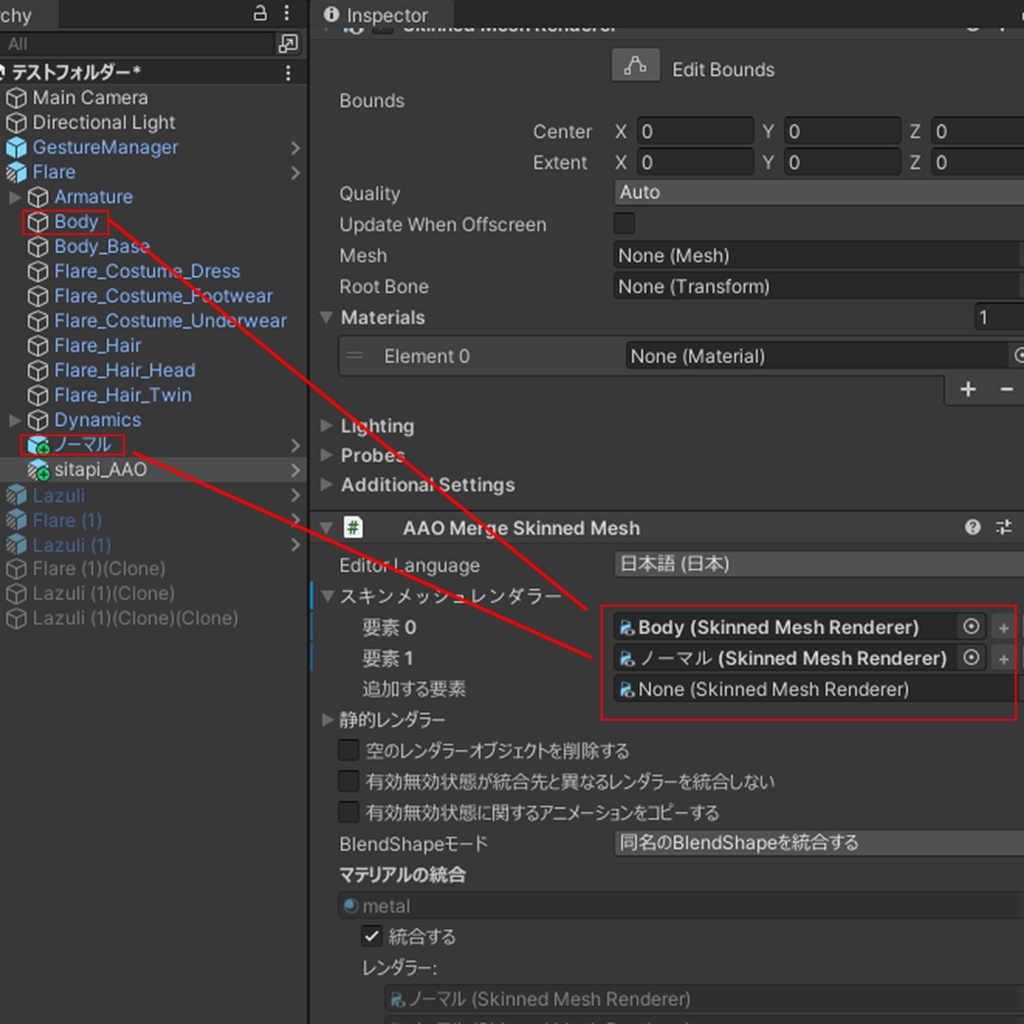Viewport: 1024px width, 1024px height.
Task: Enable 空のレンダラーオブジェクトを削除する checkbox
Action: tap(349, 750)
